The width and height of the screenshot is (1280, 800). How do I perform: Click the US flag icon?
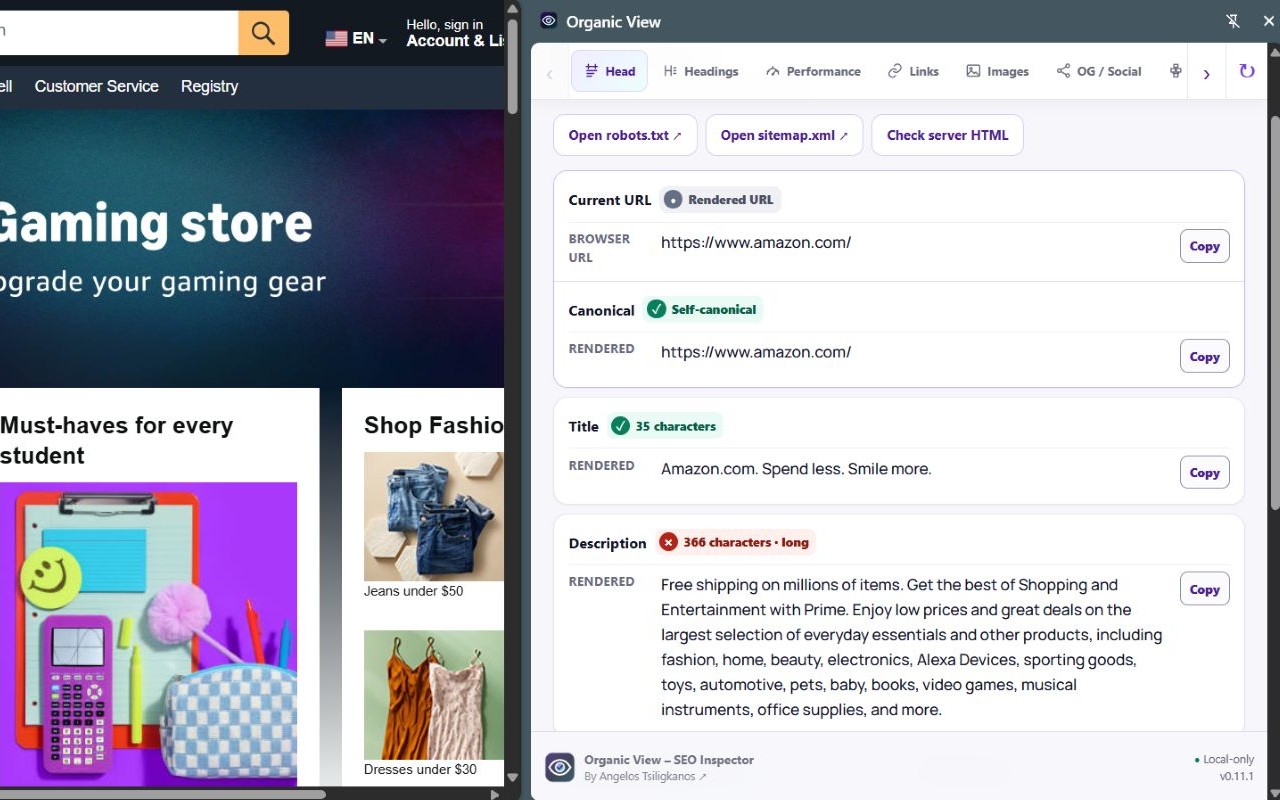point(336,38)
